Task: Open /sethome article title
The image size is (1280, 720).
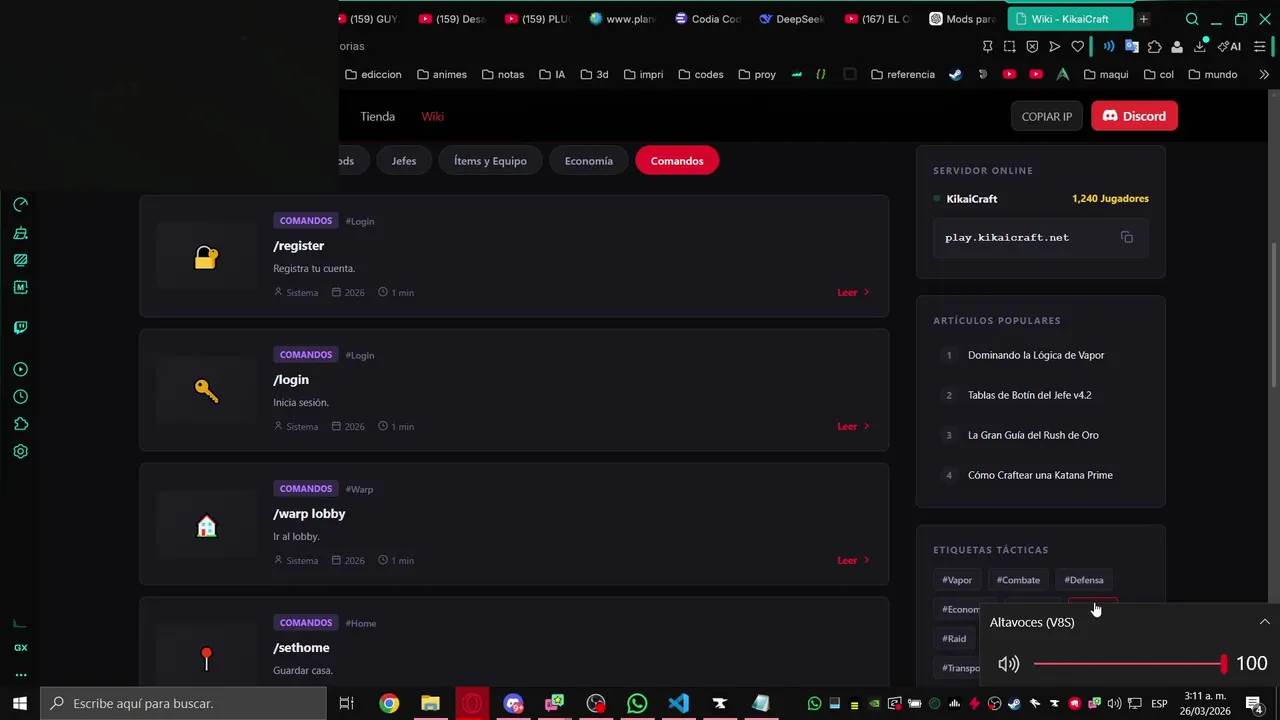Action: pos(301,647)
